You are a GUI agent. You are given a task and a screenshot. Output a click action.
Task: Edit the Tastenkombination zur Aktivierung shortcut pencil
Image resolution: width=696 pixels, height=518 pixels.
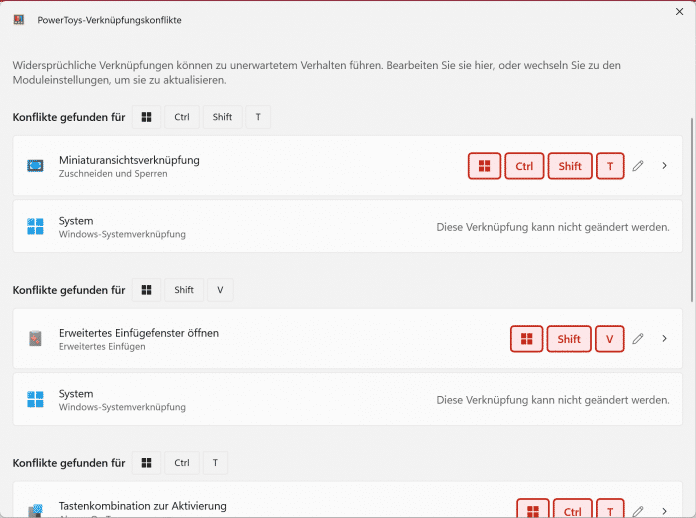click(x=638, y=511)
